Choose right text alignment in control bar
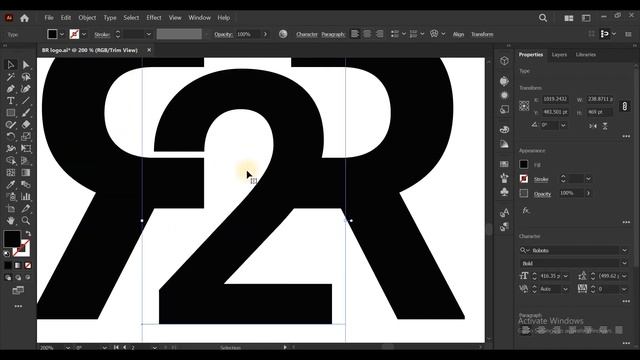 (380, 34)
